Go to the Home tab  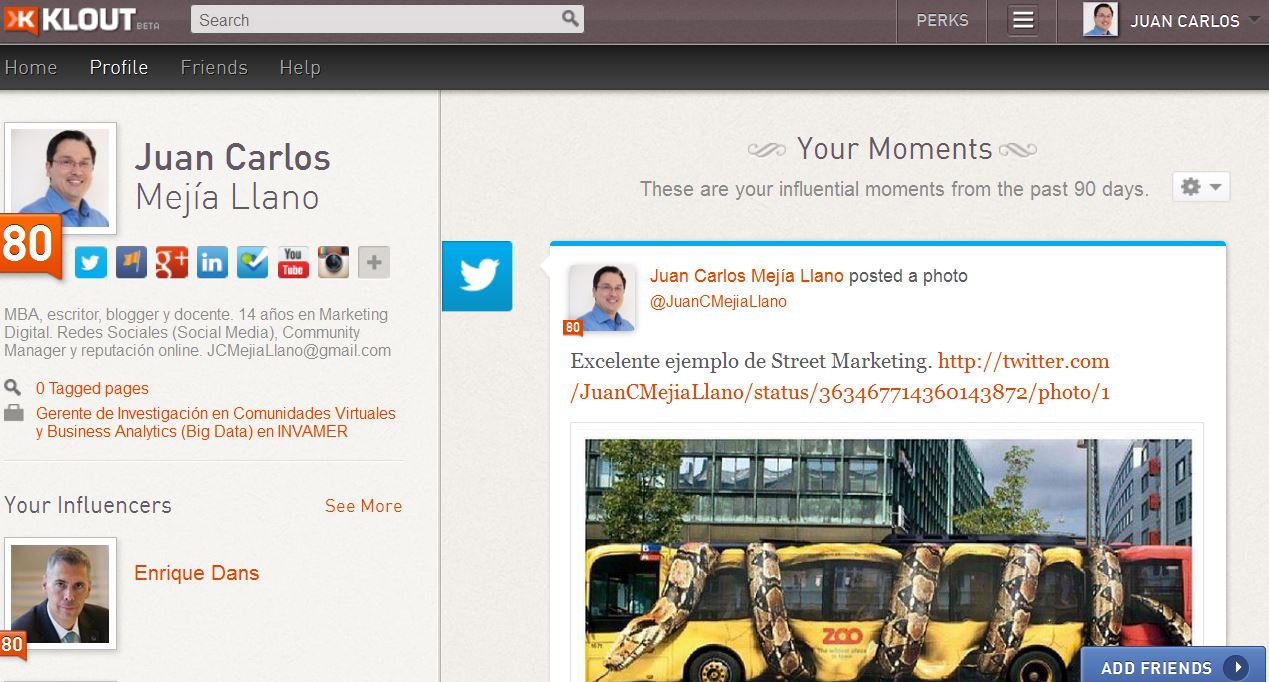31,68
